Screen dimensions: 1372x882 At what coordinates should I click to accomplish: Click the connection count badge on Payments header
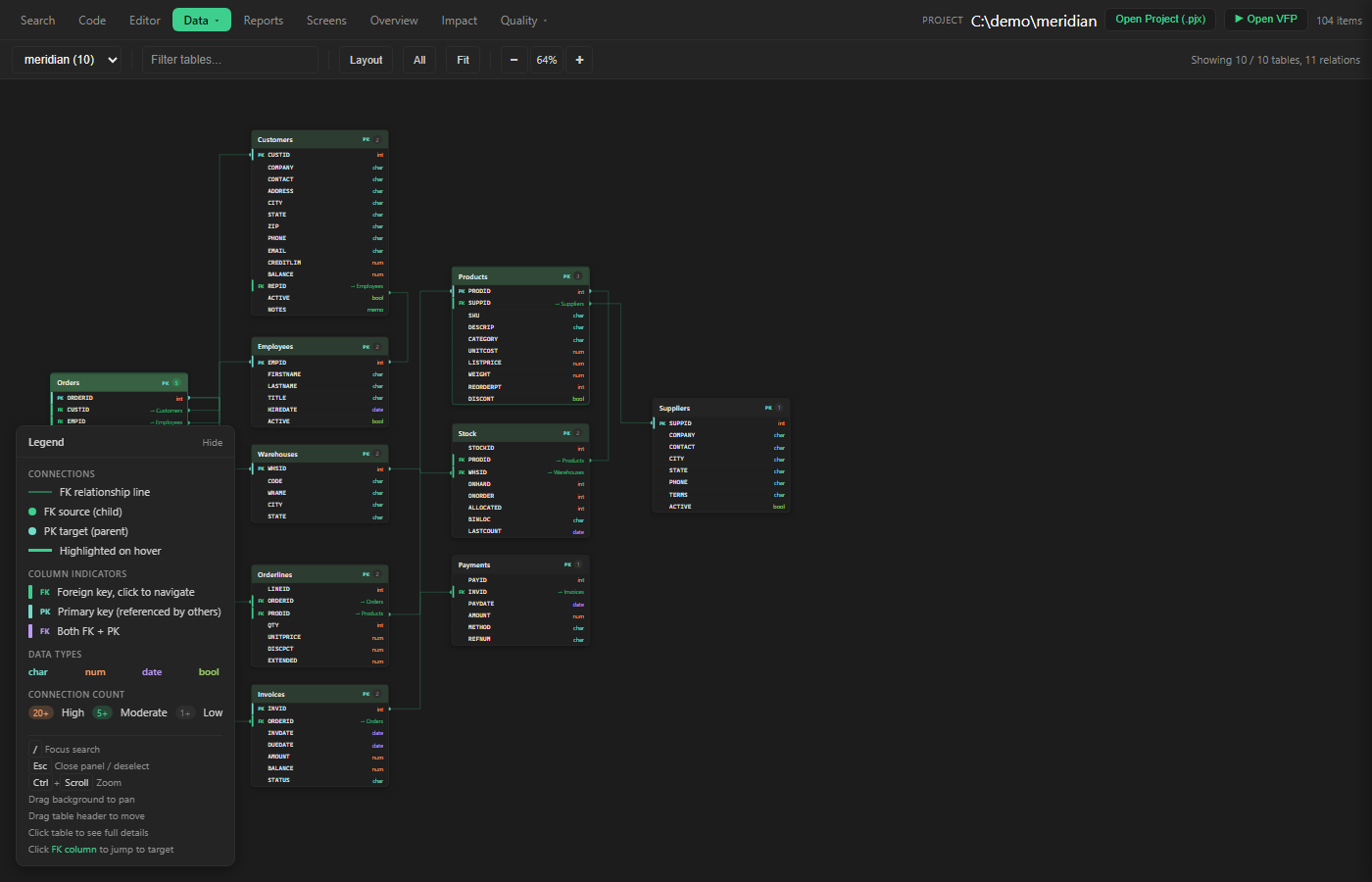(578, 564)
